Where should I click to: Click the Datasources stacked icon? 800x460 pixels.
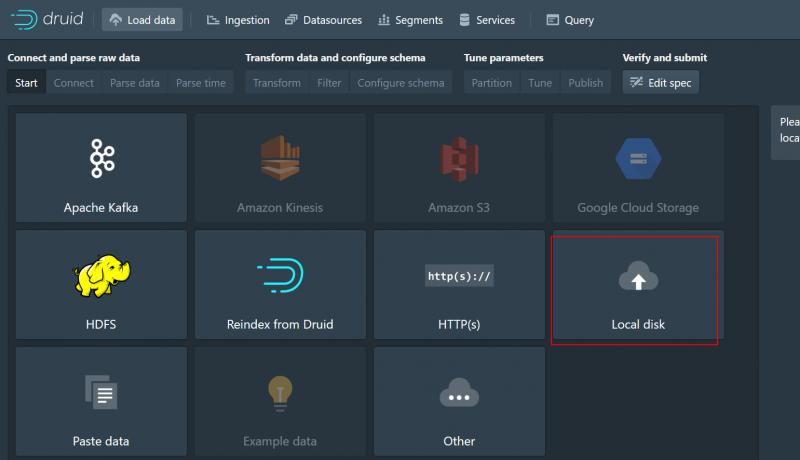291,20
